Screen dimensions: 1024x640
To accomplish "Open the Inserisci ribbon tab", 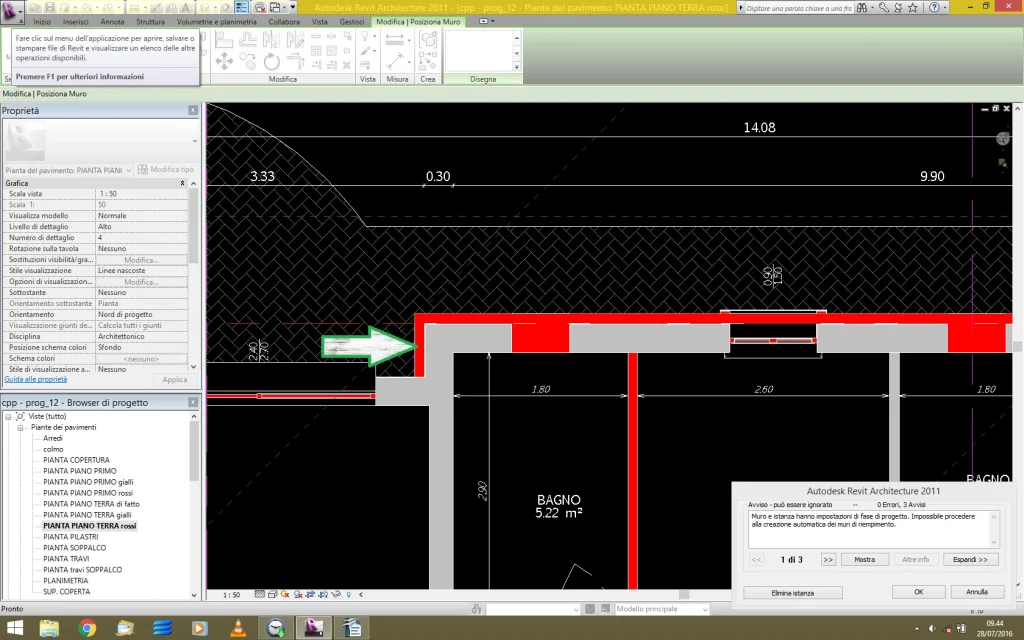I will (76, 22).
